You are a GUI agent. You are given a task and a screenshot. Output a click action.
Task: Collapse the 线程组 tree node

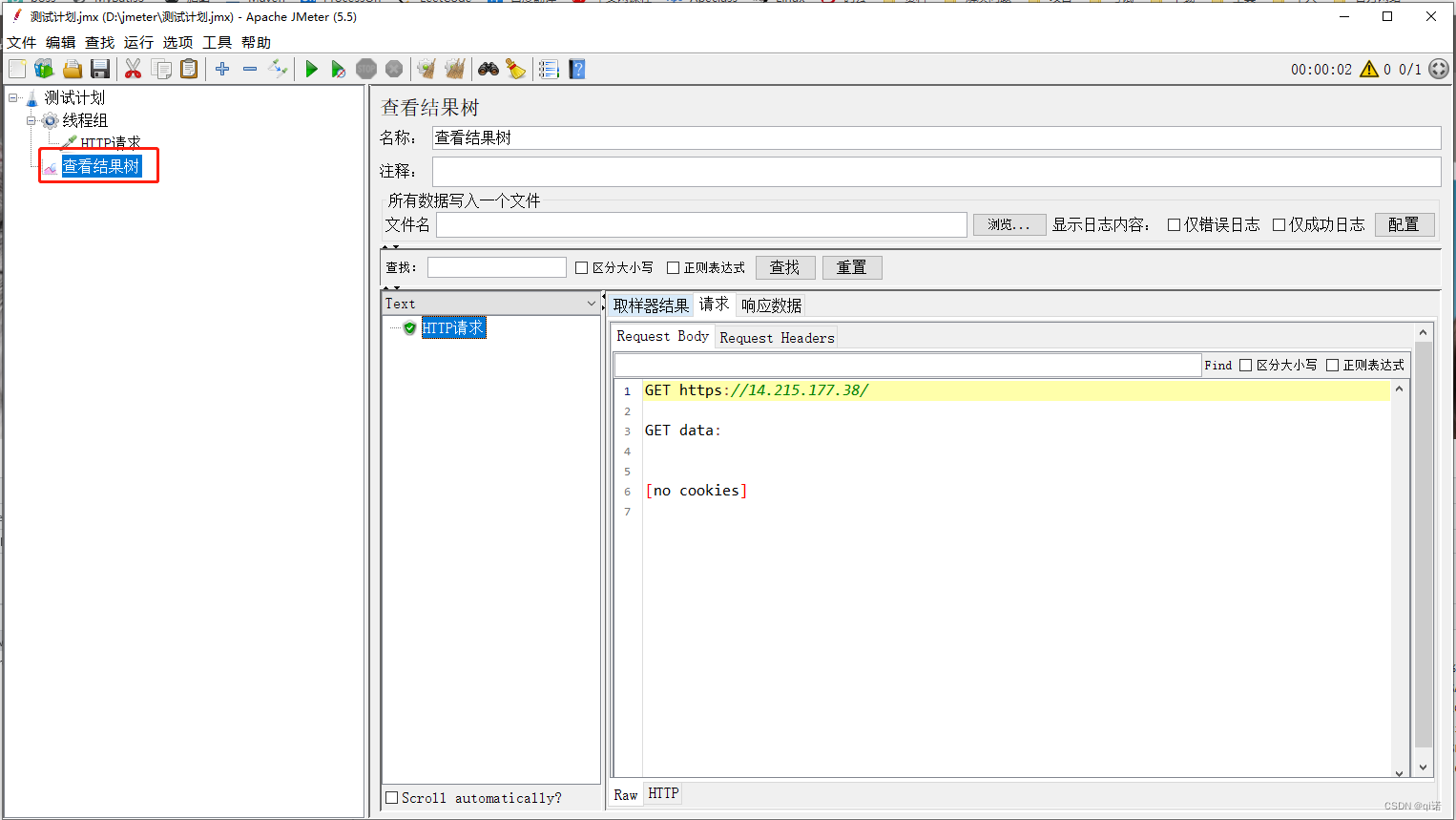(x=31, y=120)
